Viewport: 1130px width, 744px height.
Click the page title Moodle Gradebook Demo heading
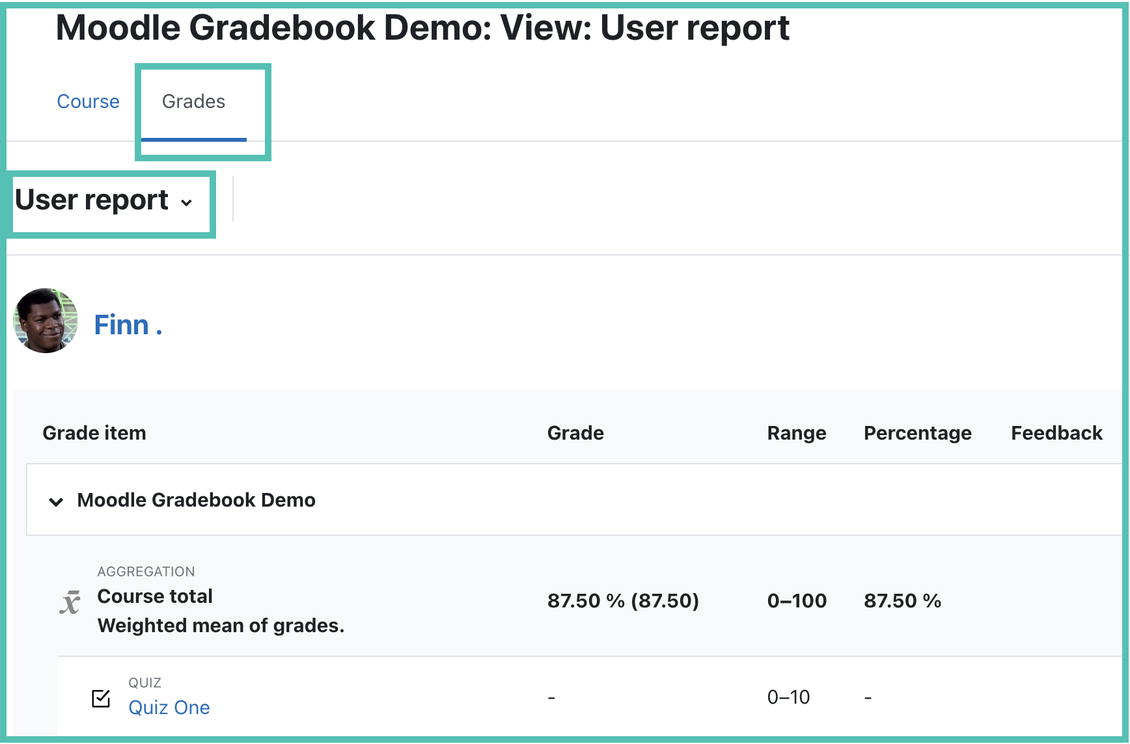(x=422, y=28)
